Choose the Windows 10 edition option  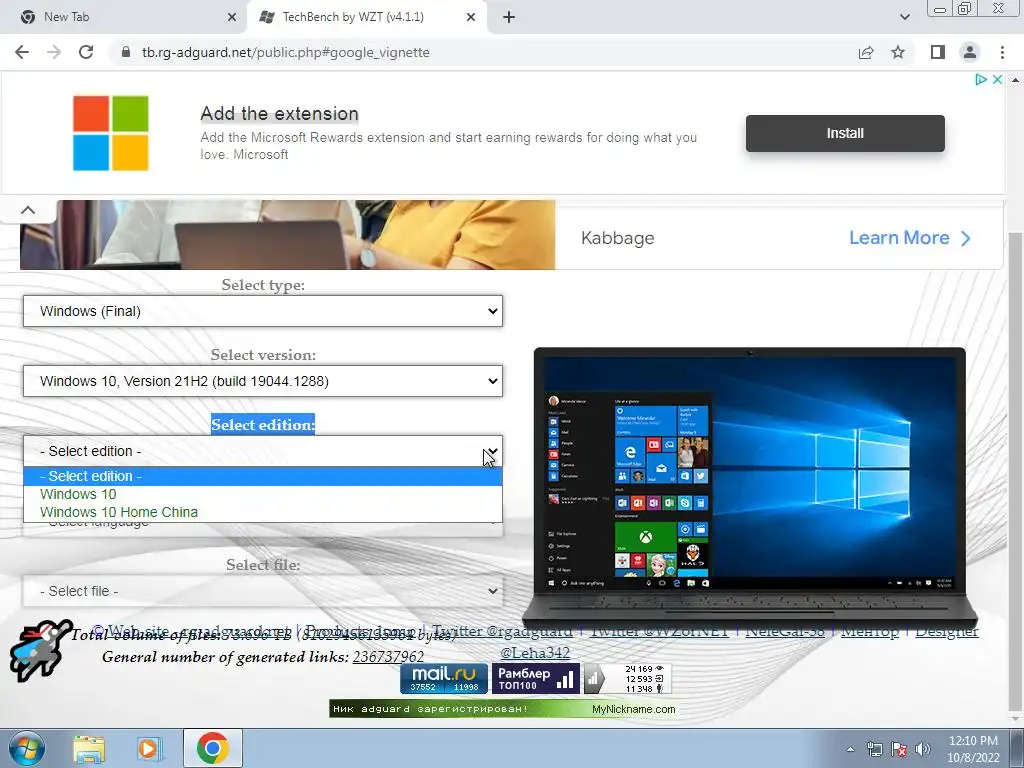click(x=263, y=494)
